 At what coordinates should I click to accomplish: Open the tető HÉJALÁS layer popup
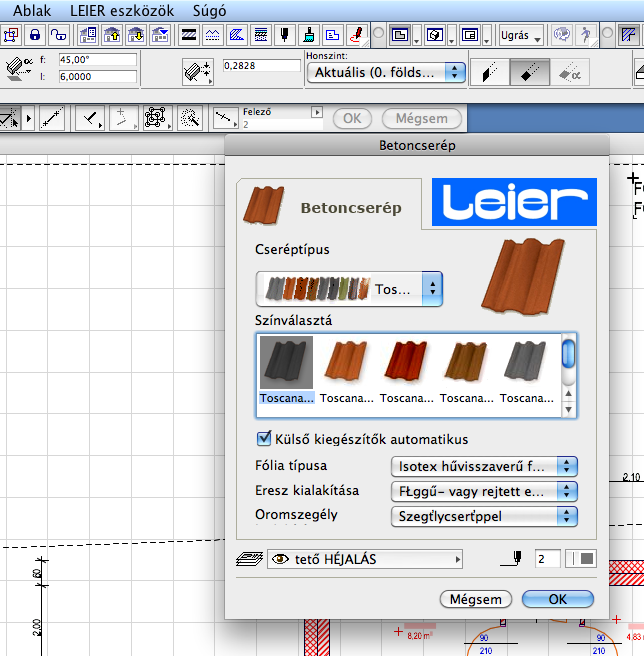365,559
